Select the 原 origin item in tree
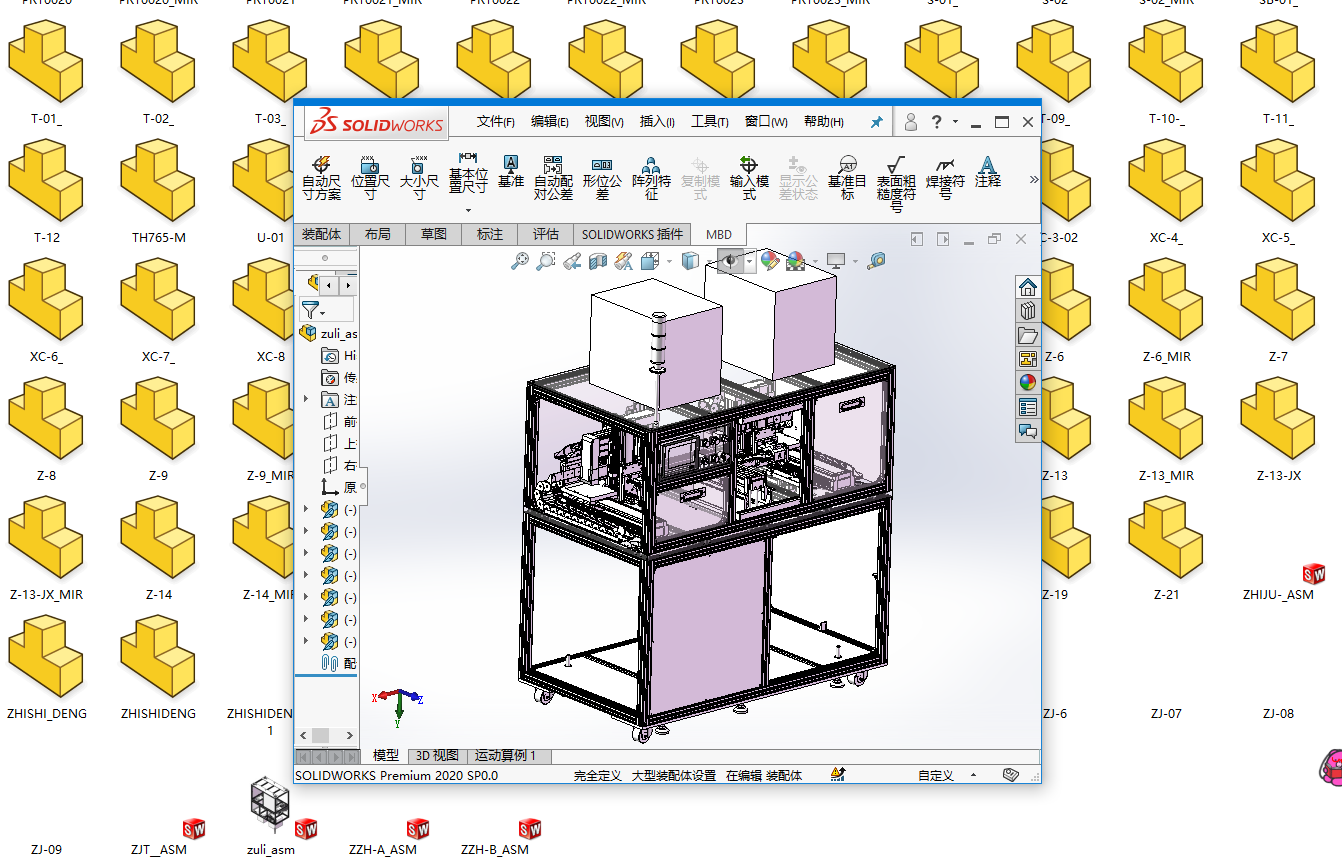This screenshot has width=1342, height=857. pos(340,487)
